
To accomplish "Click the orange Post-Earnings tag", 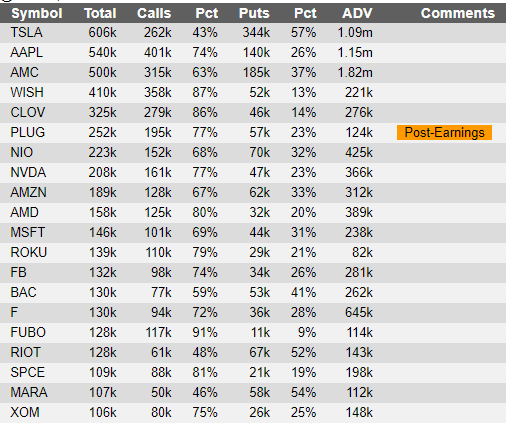I will point(444,133).
